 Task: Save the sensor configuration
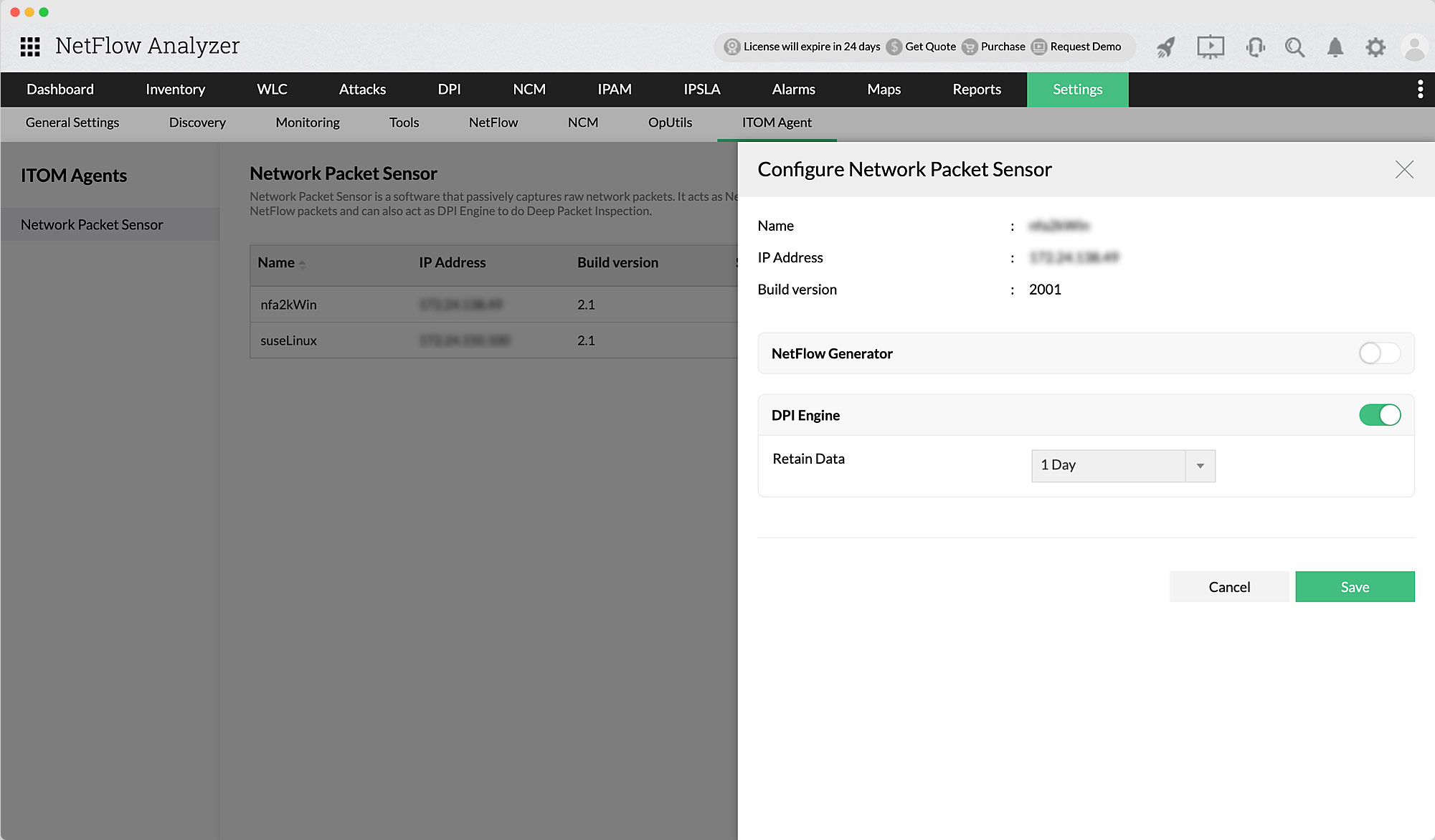click(x=1354, y=587)
